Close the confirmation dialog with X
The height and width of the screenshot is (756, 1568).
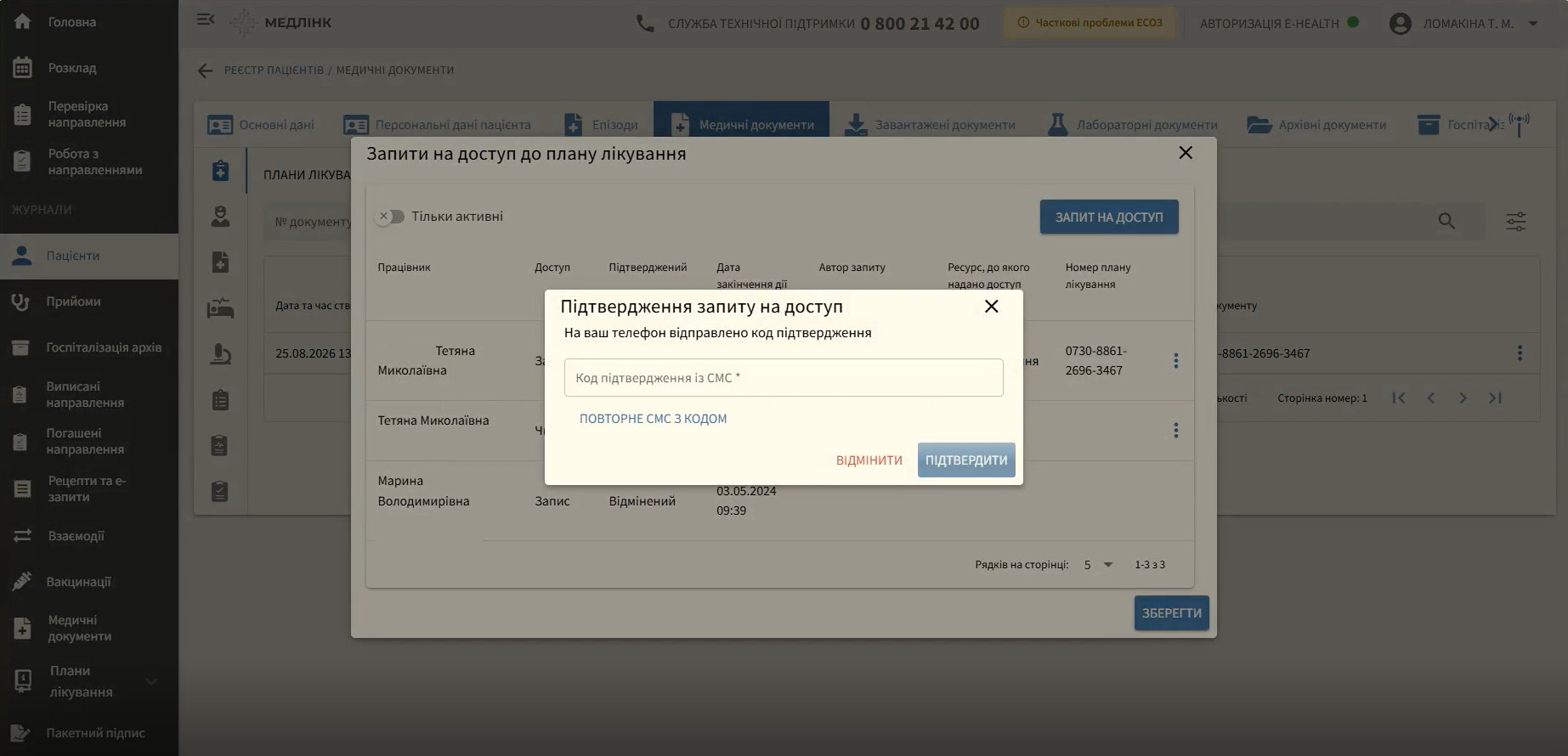(x=991, y=307)
